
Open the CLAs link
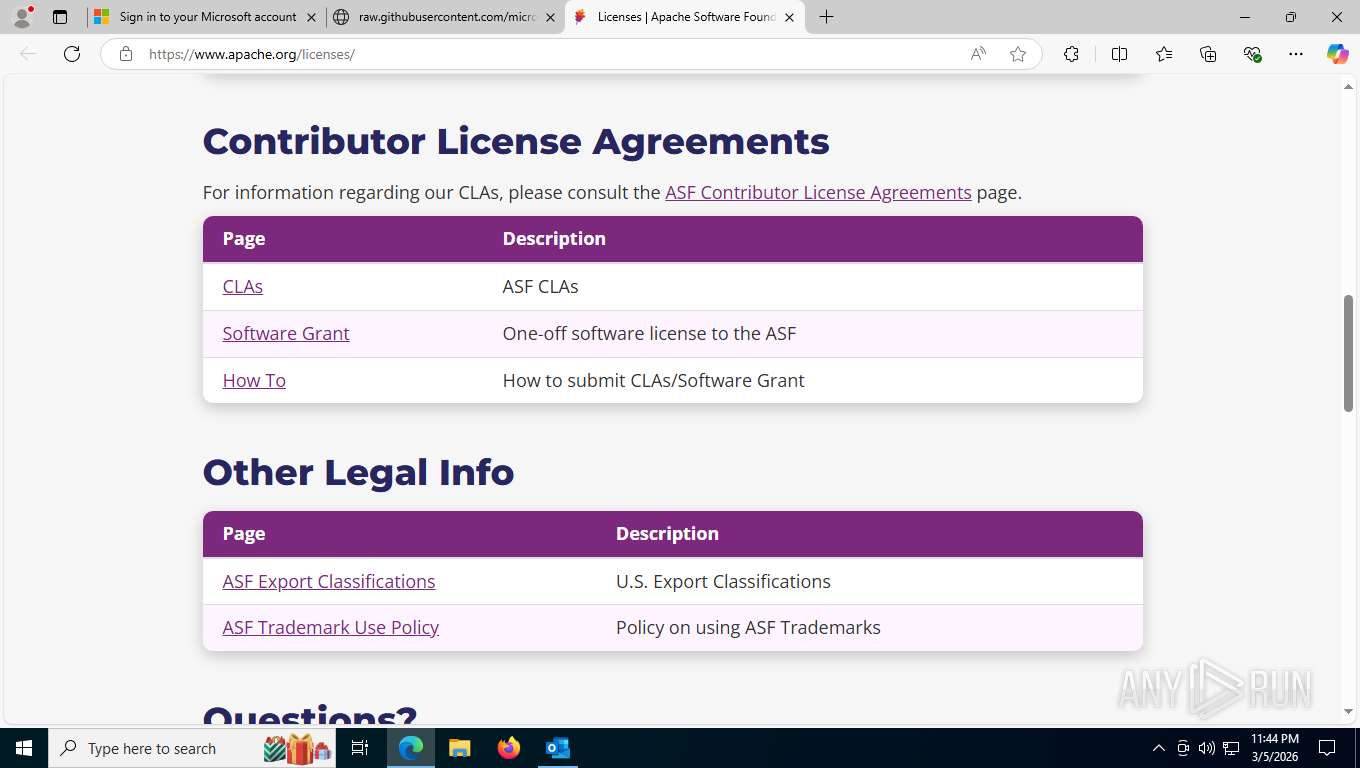click(x=242, y=286)
